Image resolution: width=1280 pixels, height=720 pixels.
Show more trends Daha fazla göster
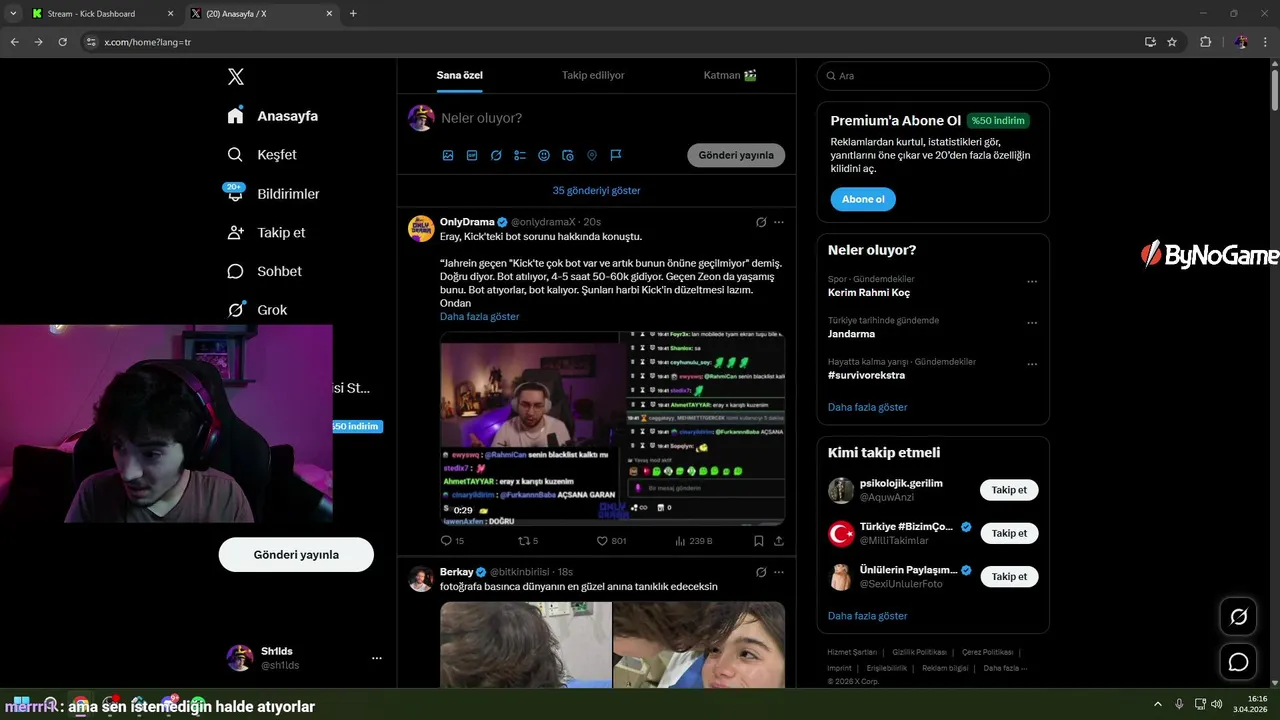tap(867, 407)
